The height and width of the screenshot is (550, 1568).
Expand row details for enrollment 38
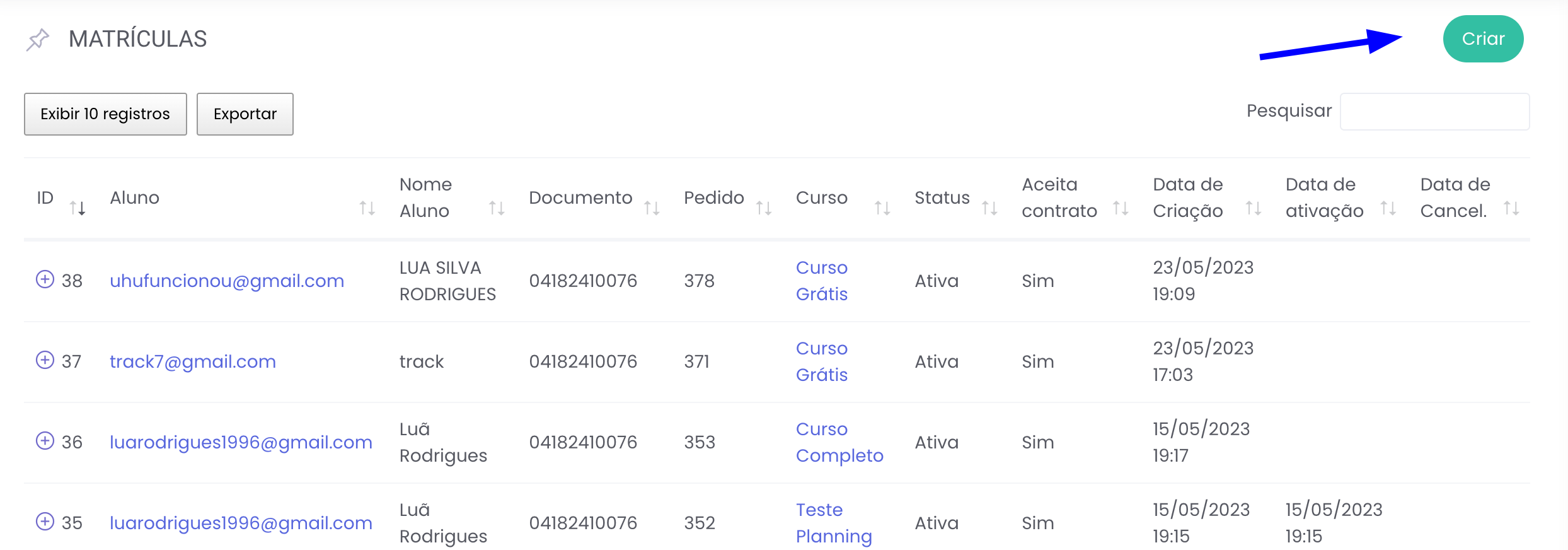45,279
